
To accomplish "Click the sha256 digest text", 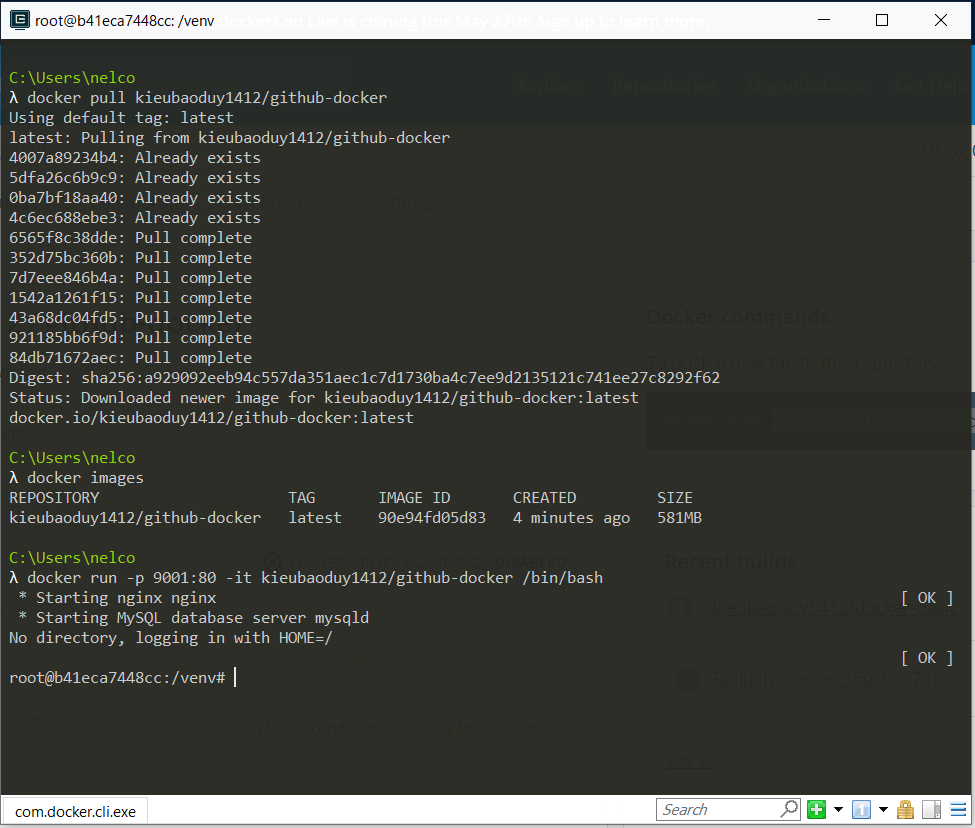I will coord(400,378).
